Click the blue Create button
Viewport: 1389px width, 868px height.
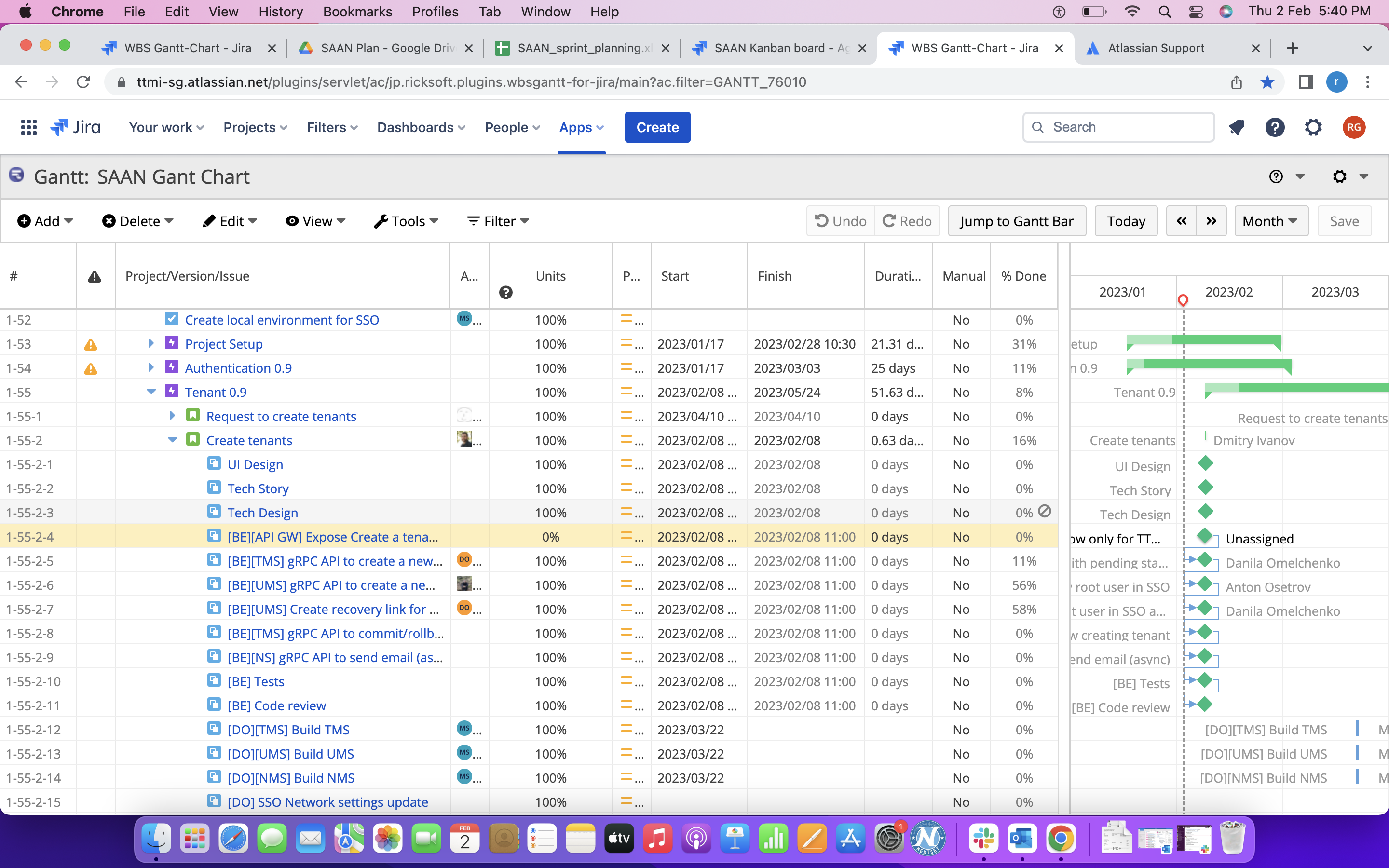657,127
